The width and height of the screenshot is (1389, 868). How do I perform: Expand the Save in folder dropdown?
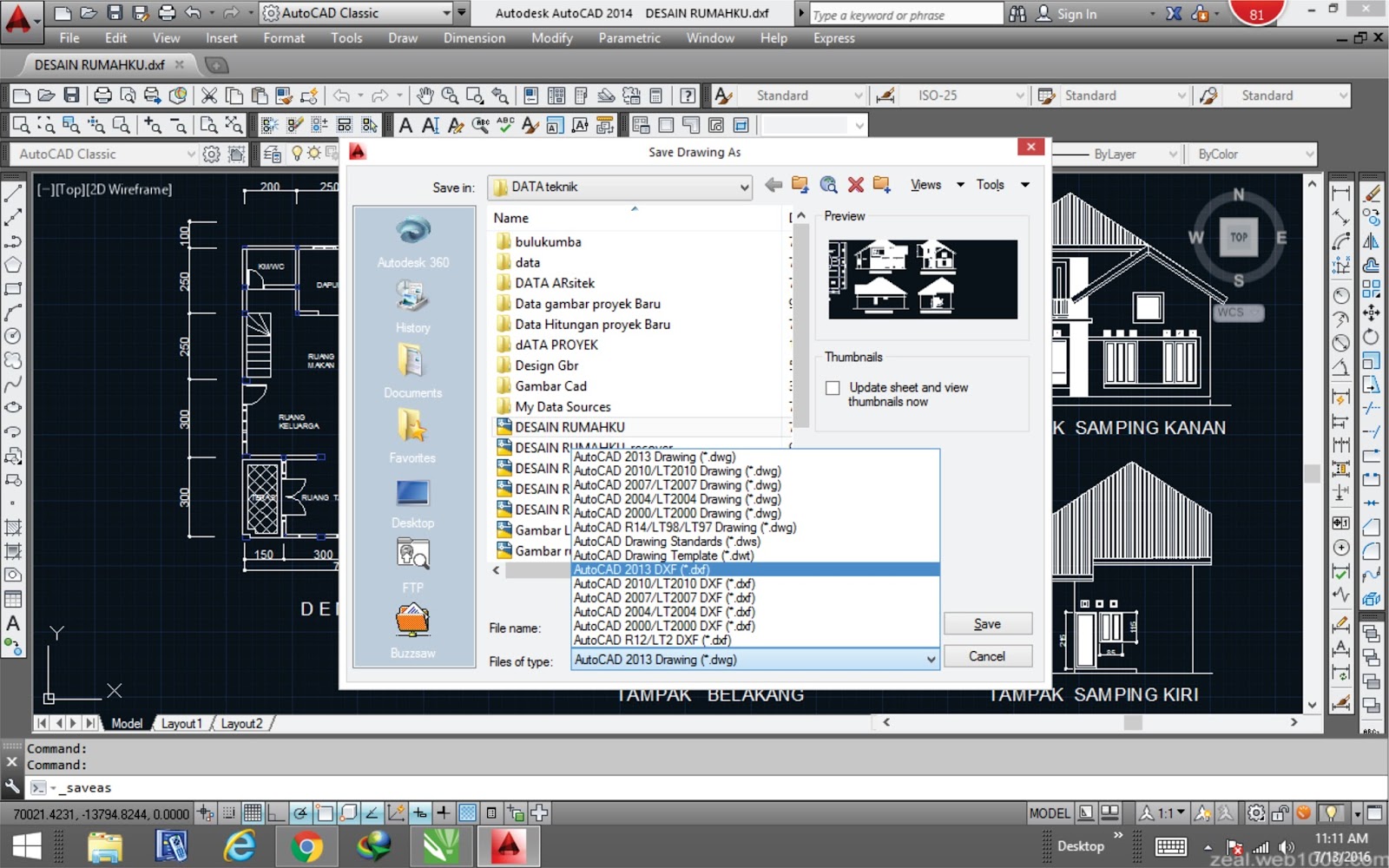point(744,187)
